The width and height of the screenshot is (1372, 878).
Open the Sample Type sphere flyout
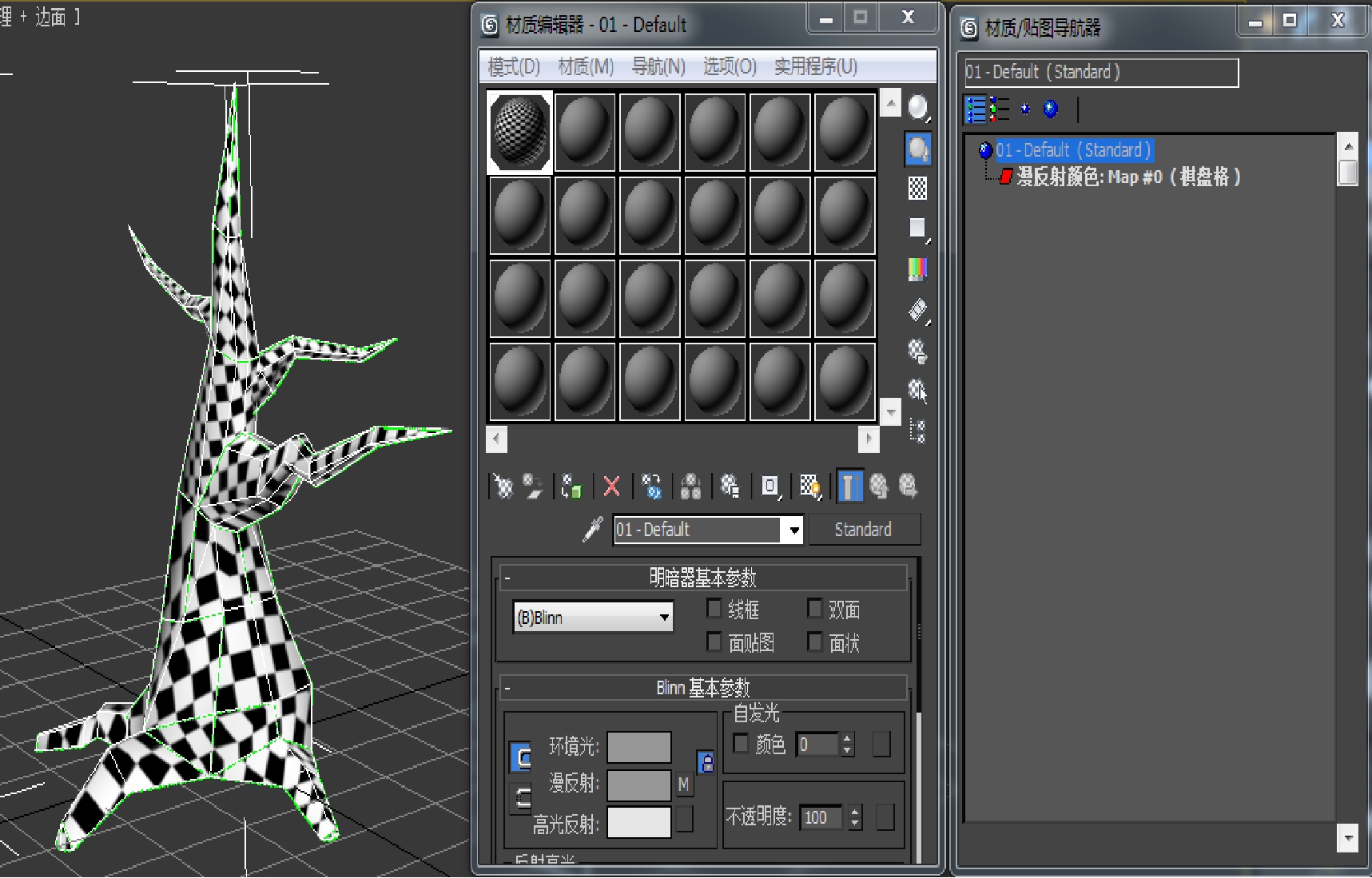(918, 108)
